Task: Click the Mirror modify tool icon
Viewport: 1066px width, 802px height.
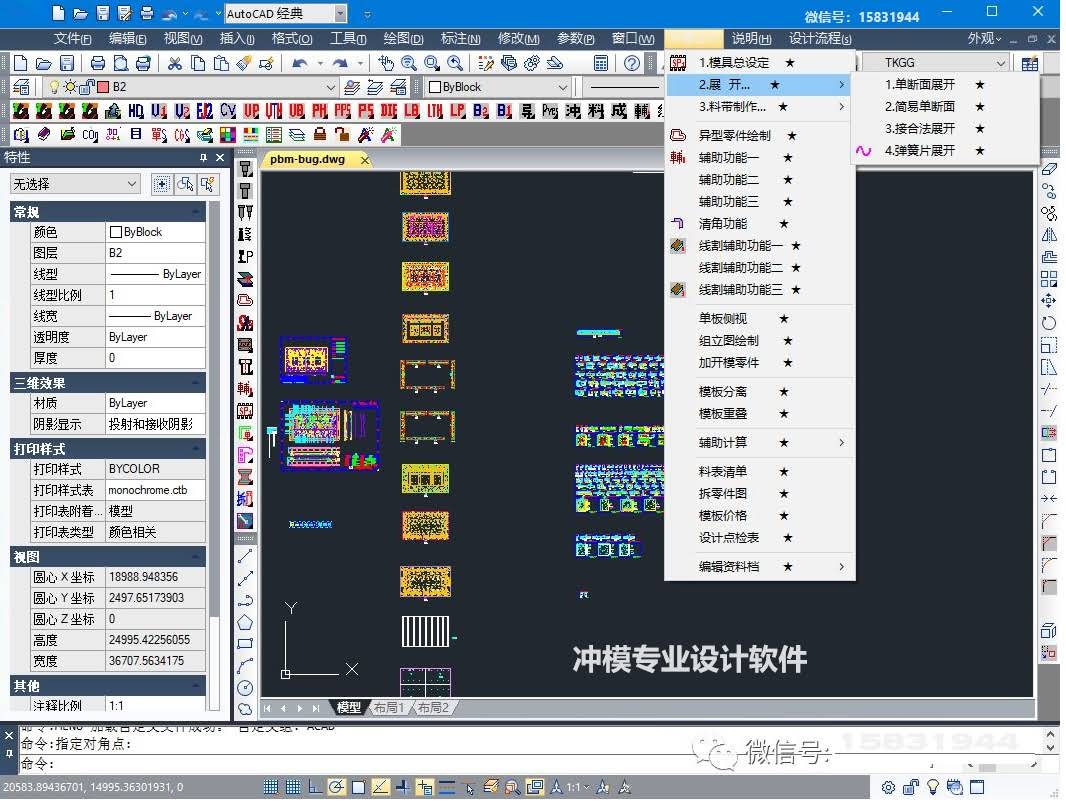Action: pos(1049,235)
